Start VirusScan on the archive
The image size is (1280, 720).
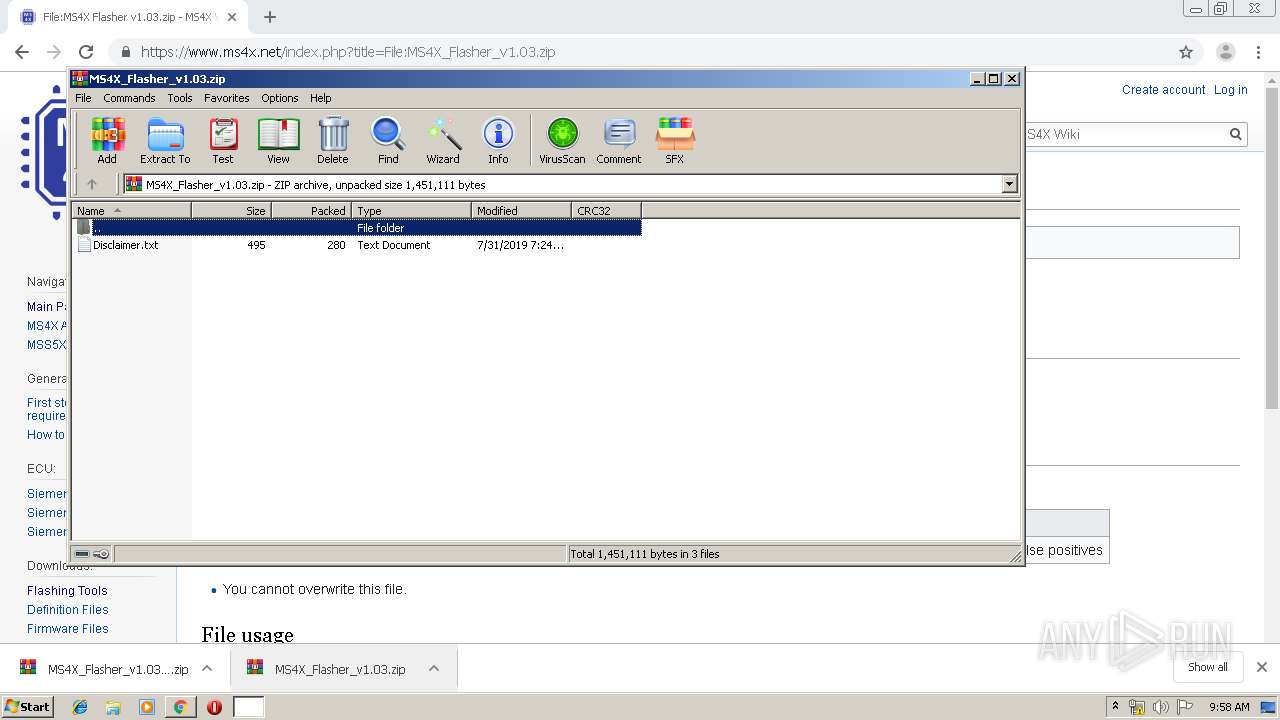click(x=562, y=140)
